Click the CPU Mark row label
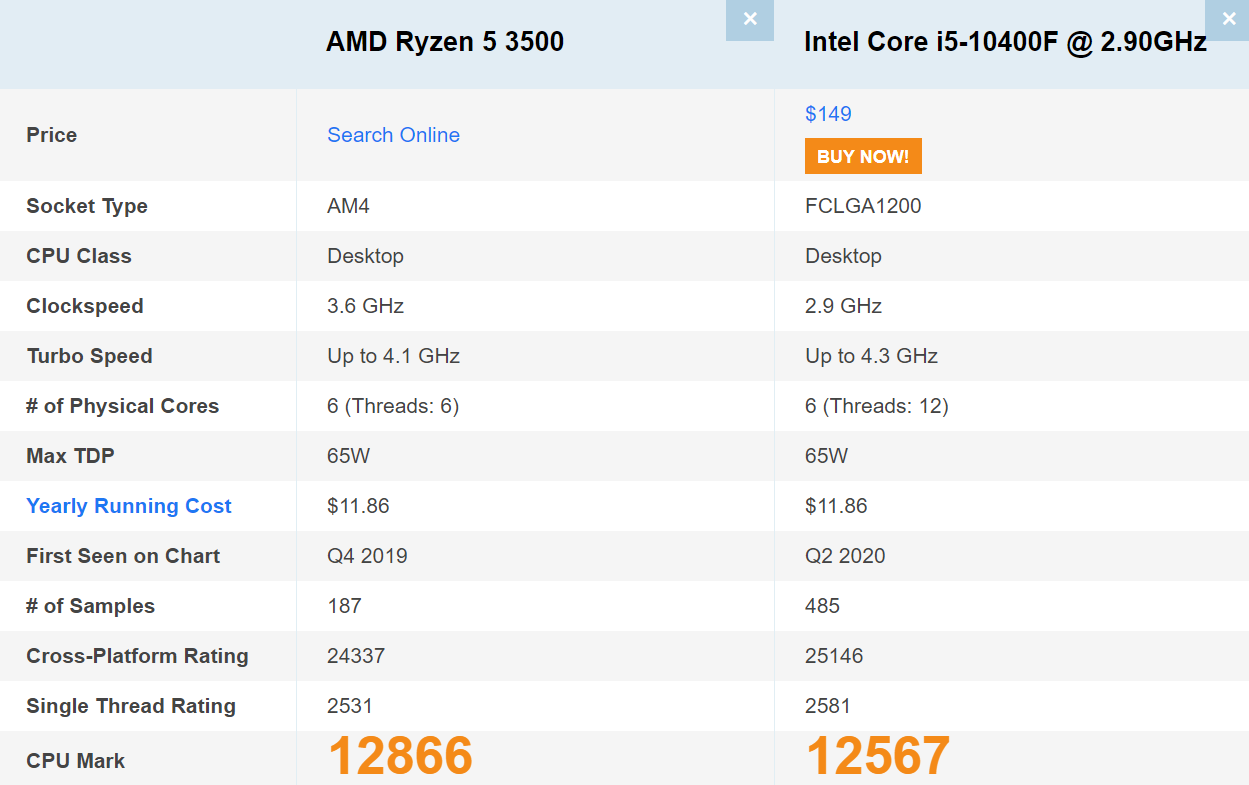The image size is (1249, 785). [75, 761]
